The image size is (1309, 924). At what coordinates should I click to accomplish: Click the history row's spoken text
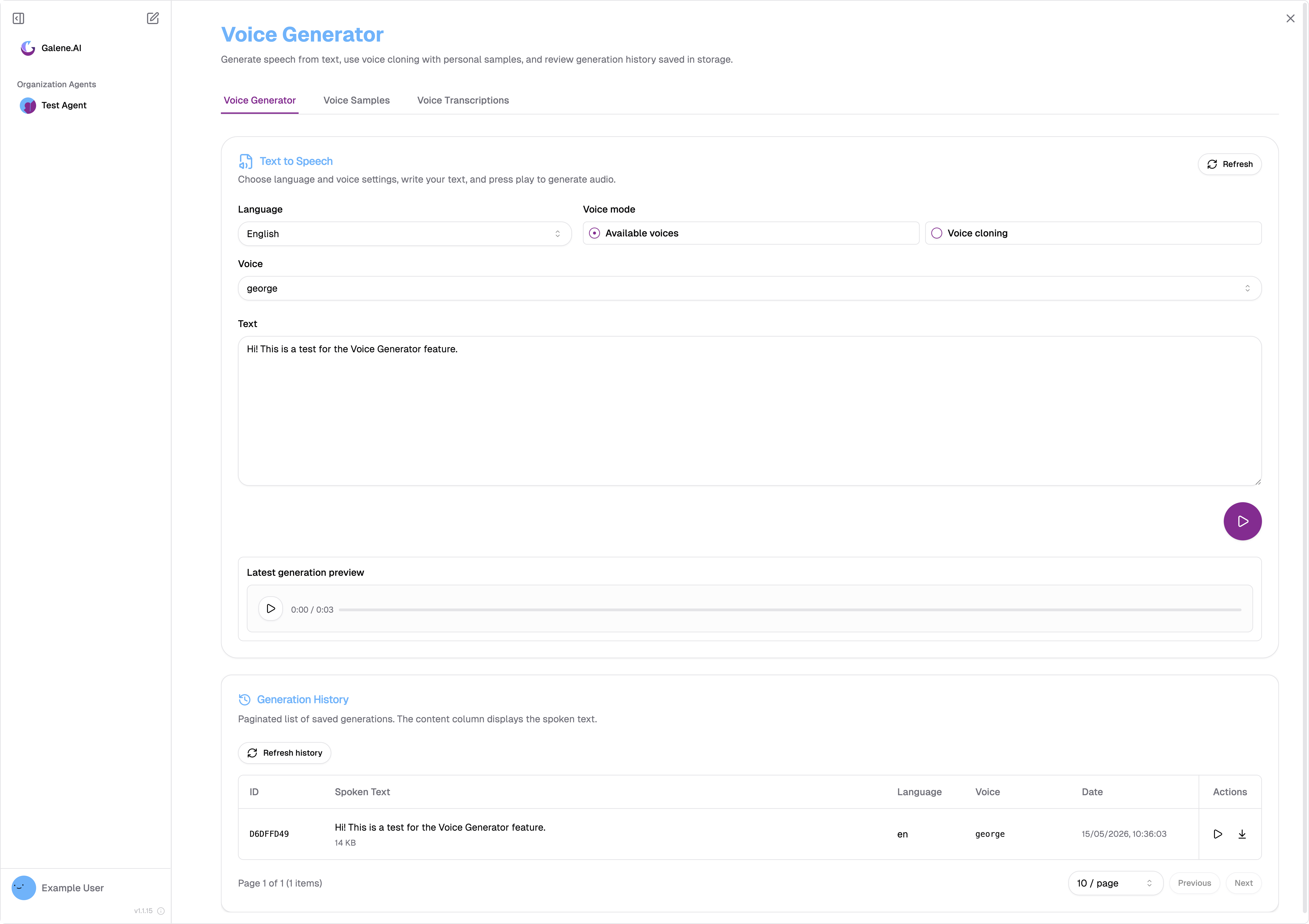[440, 827]
